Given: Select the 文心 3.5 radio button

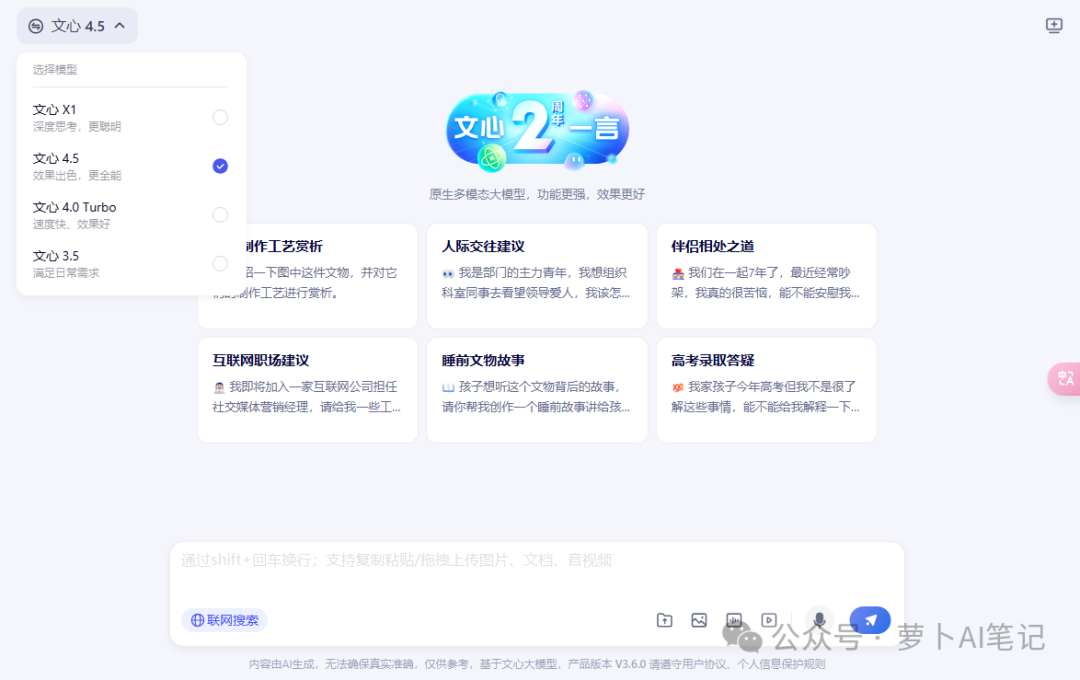Looking at the screenshot, I should (x=220, y=263).
